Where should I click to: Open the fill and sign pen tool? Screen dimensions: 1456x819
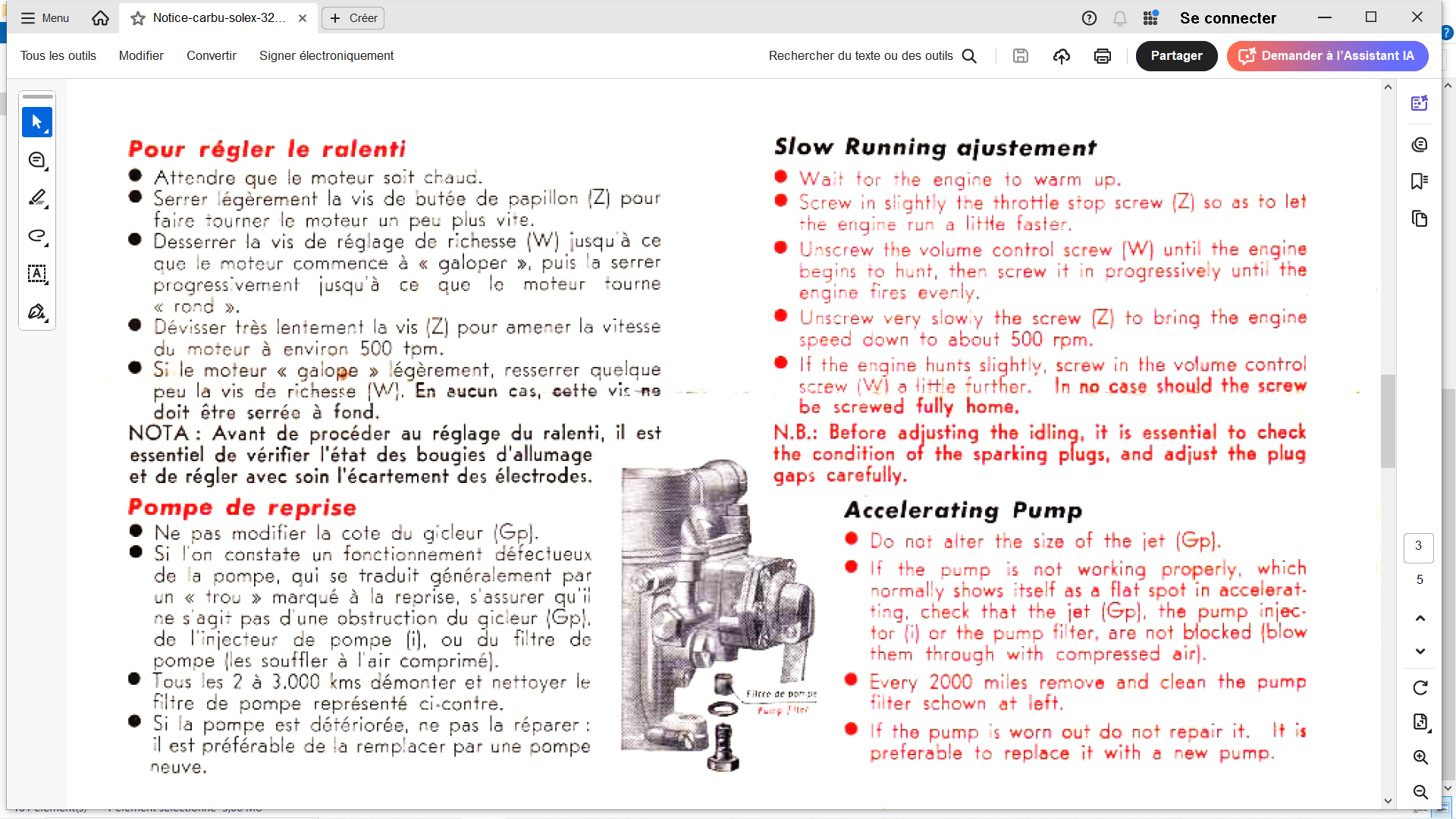click(37, 312)
